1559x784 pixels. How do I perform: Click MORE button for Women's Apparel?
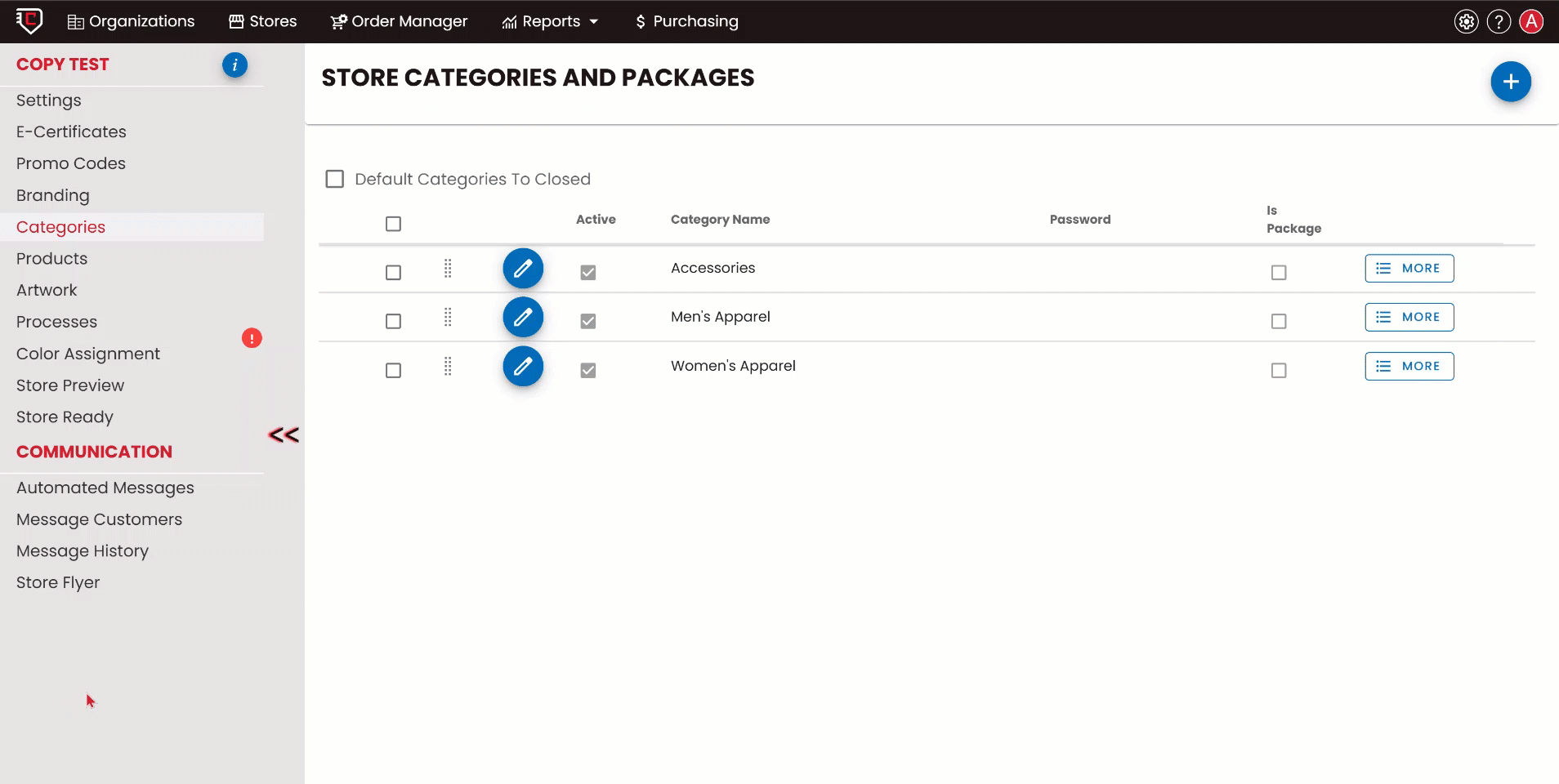tap(1409, 367)
